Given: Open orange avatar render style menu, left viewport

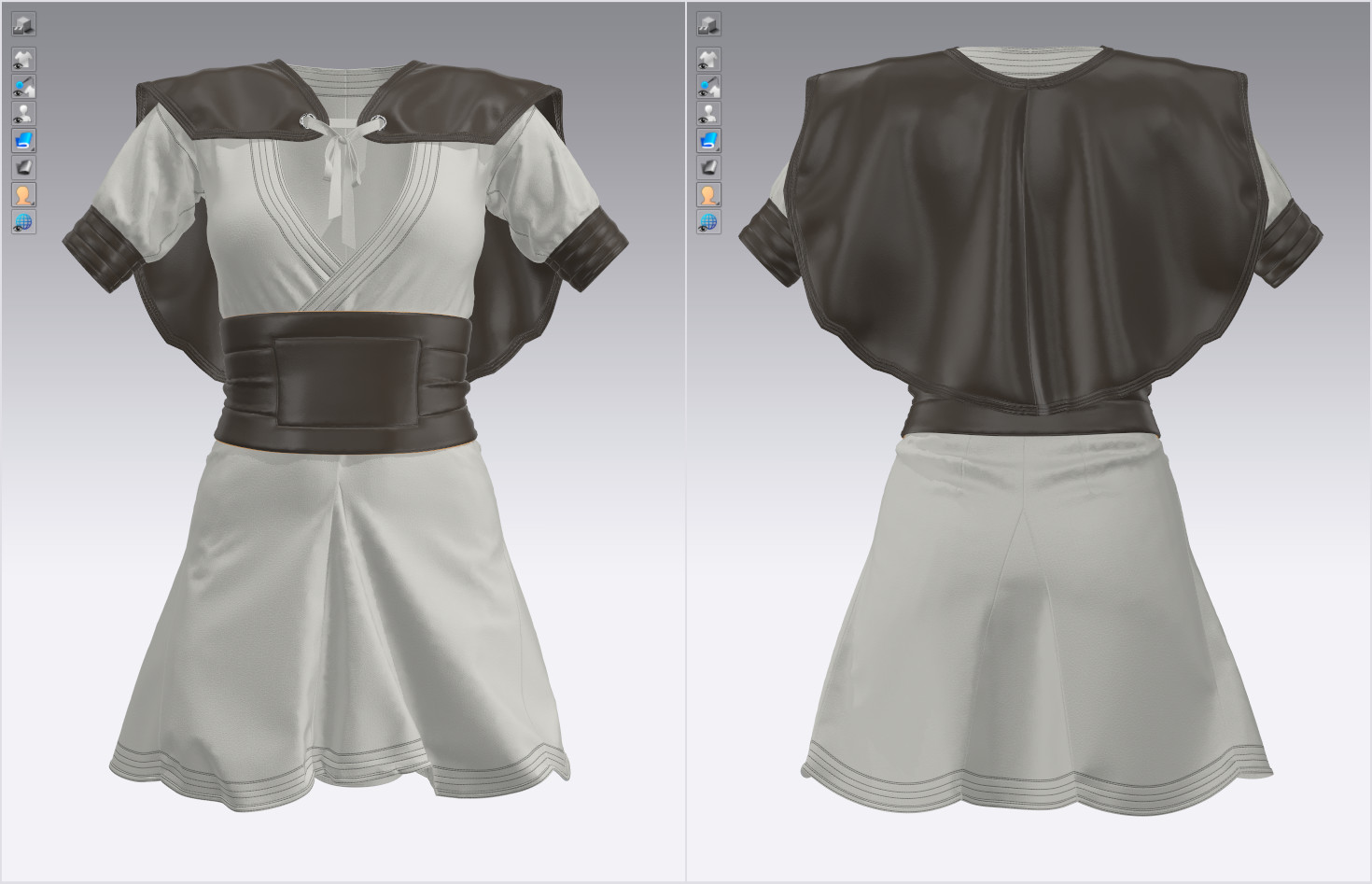Looking at the screenshot, I should [24, 195].
